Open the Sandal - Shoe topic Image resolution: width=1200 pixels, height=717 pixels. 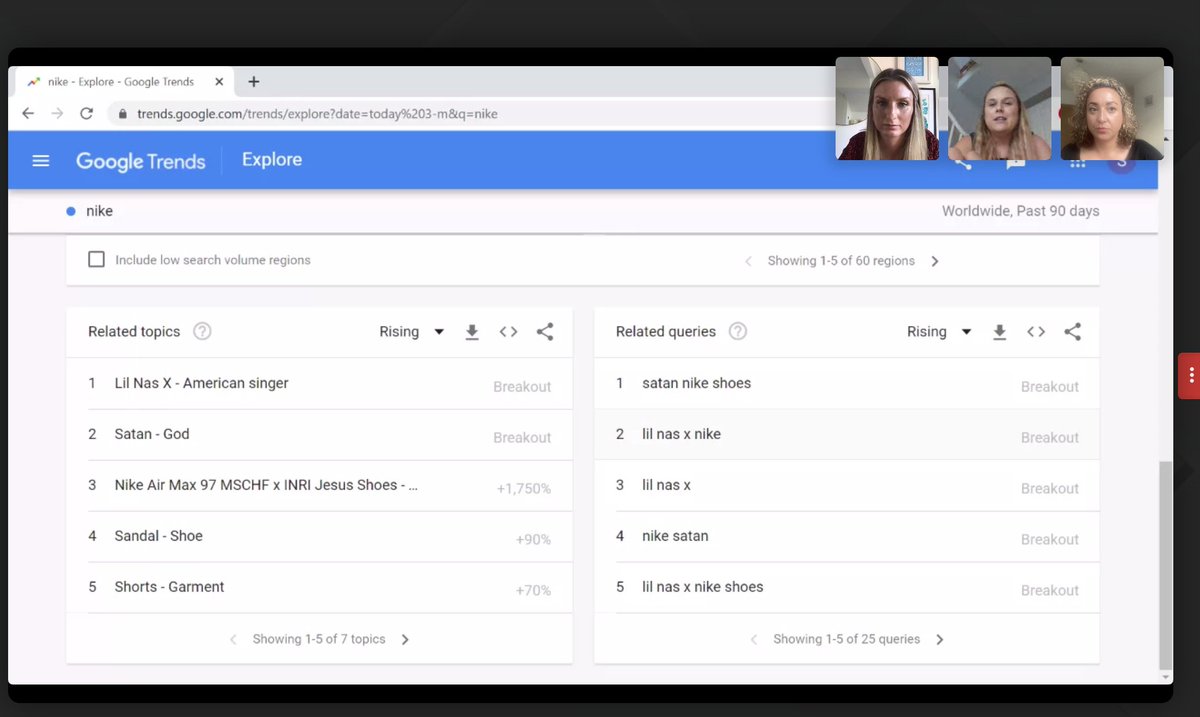point(158,536)
